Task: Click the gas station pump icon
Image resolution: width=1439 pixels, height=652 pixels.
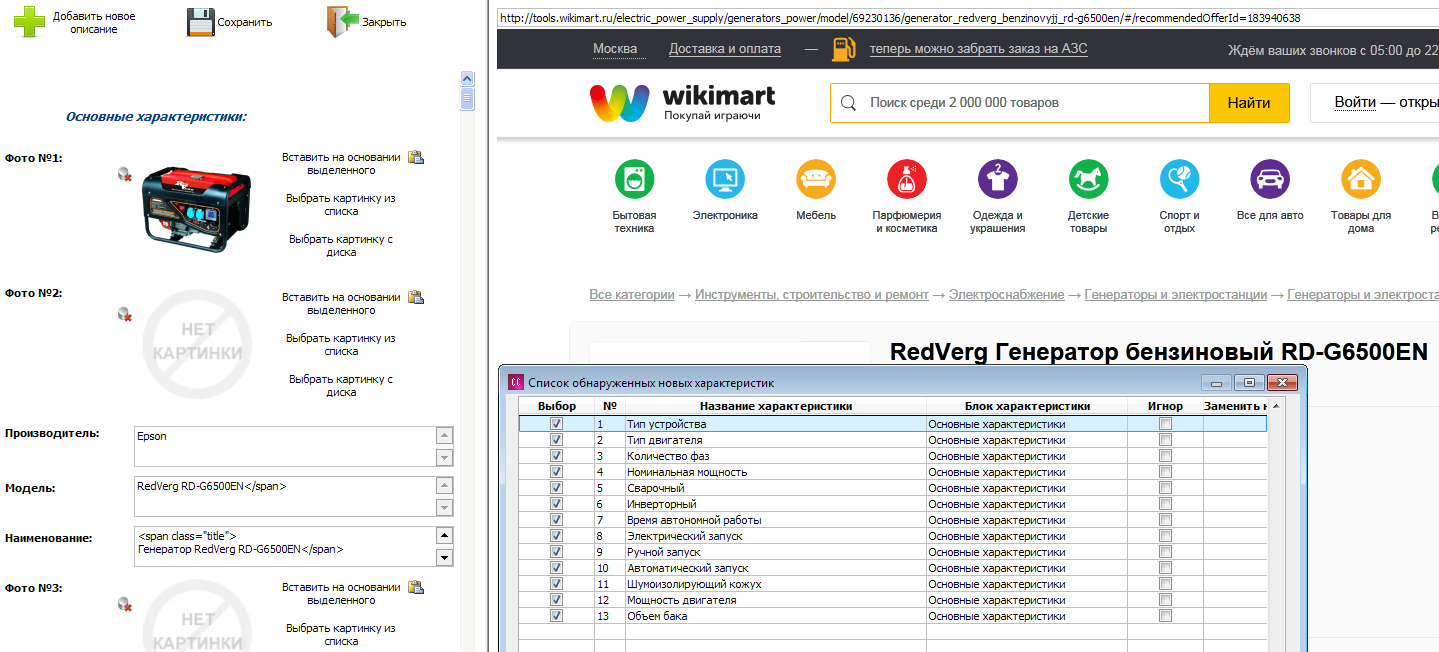Action: click(x=844, y=49)
